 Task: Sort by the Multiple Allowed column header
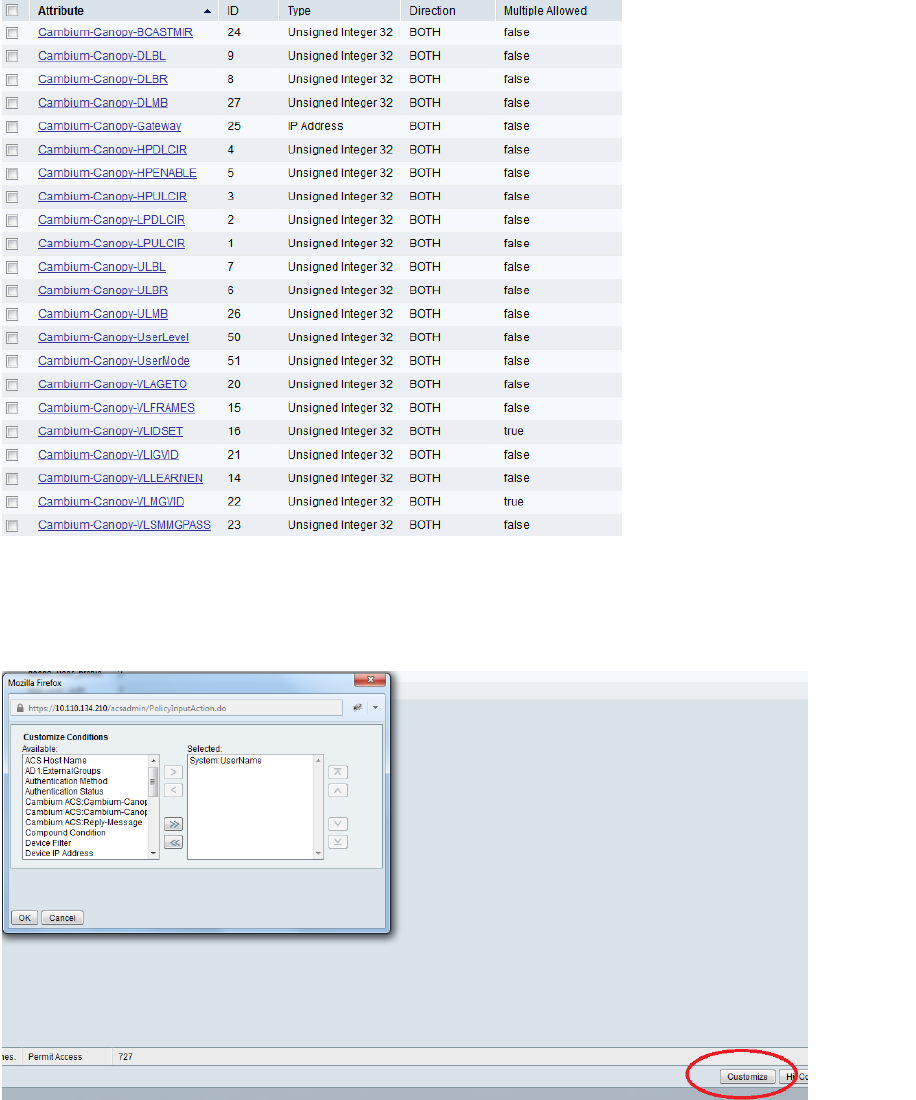[x=545, y=11]
